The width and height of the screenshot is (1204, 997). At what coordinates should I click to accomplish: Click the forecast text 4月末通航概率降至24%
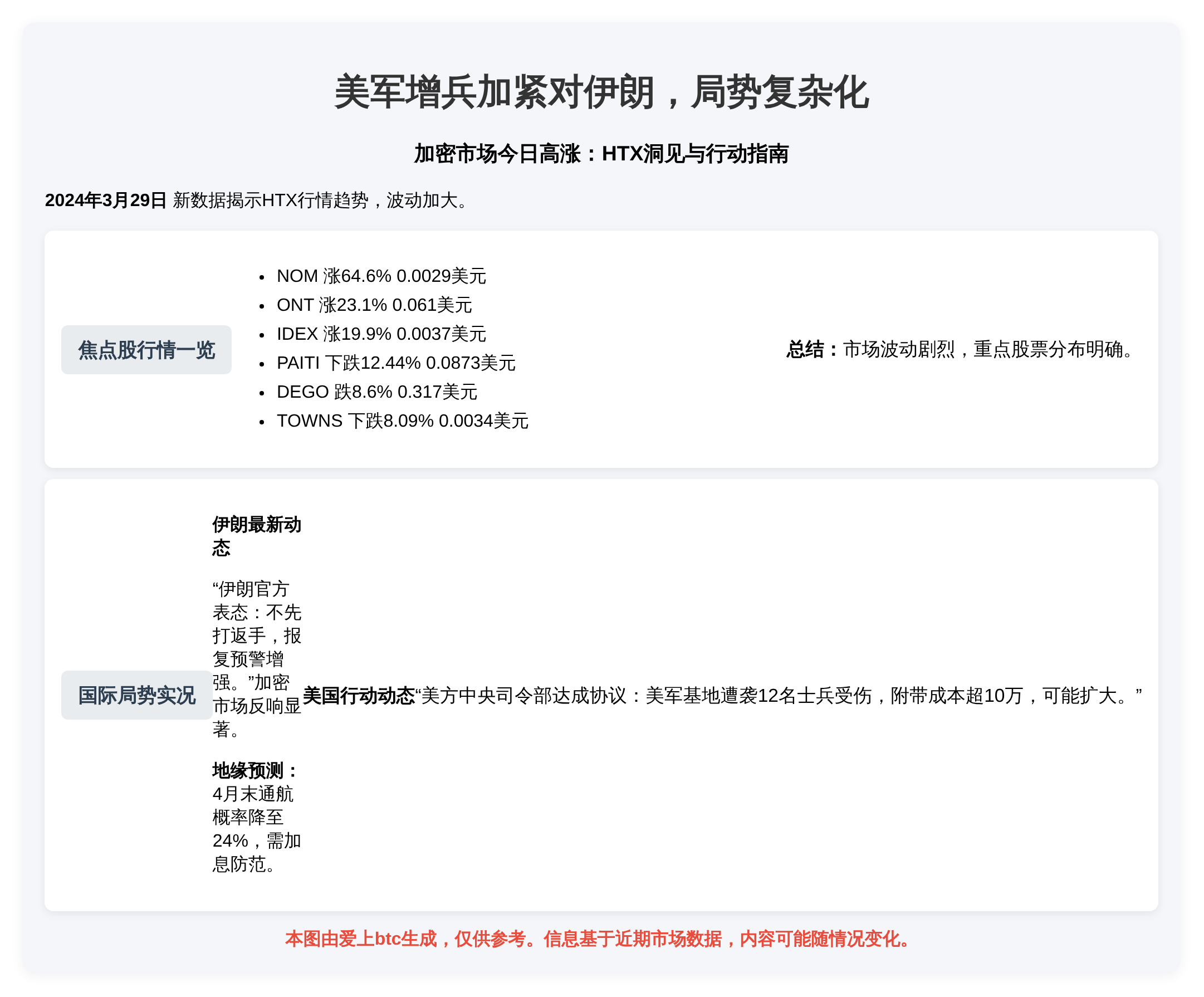pos(257,829)
